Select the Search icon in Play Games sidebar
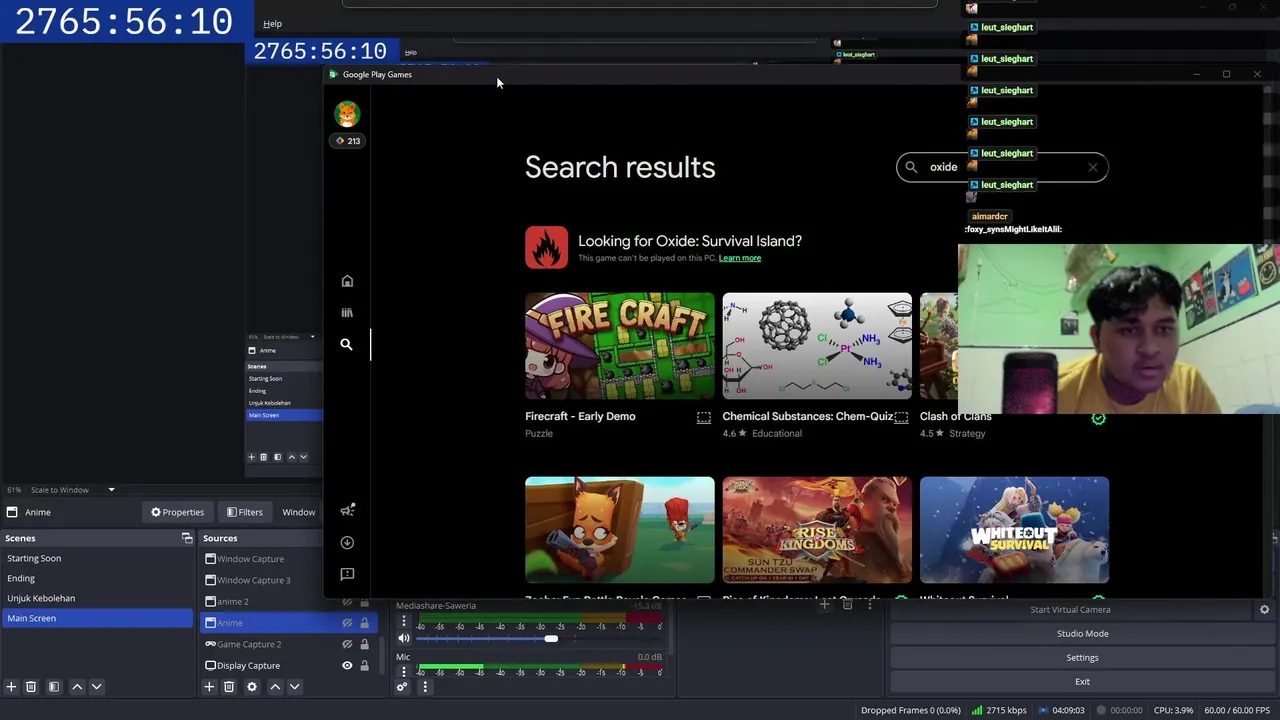The height and width of the screenshot is (720, 1280). pyautogui.click(x=346, y=344)
